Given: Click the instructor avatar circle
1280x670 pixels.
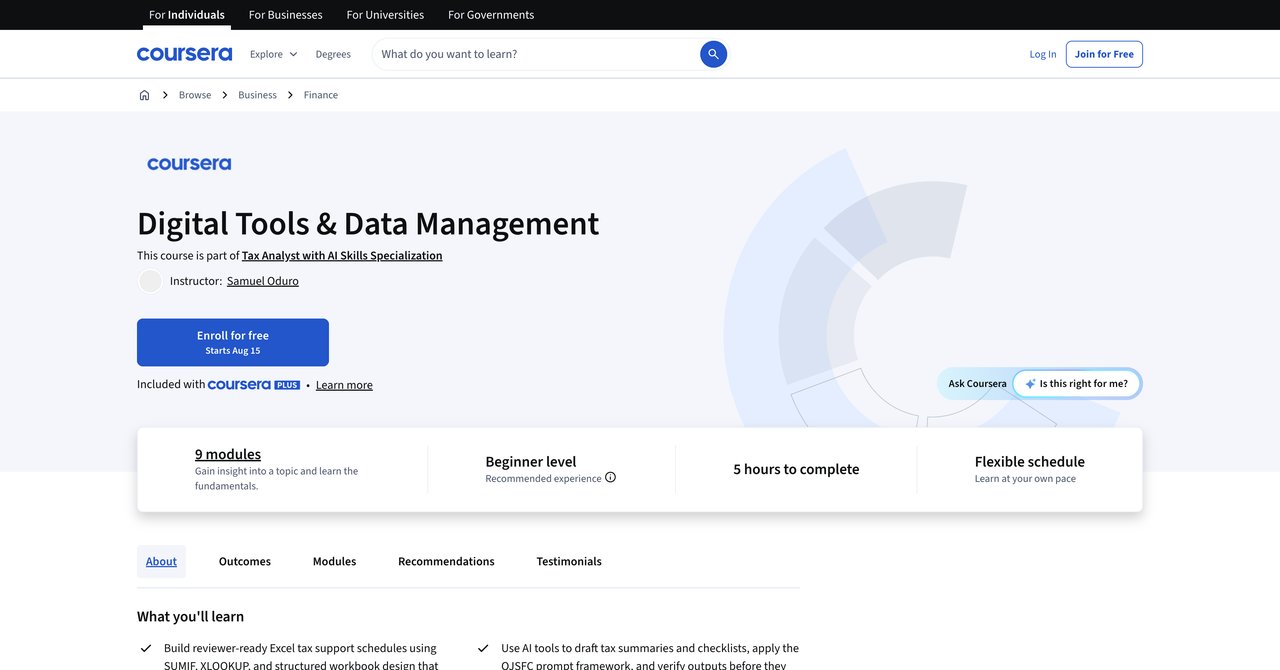Looking at the screenshot, I should coord(150,281).
